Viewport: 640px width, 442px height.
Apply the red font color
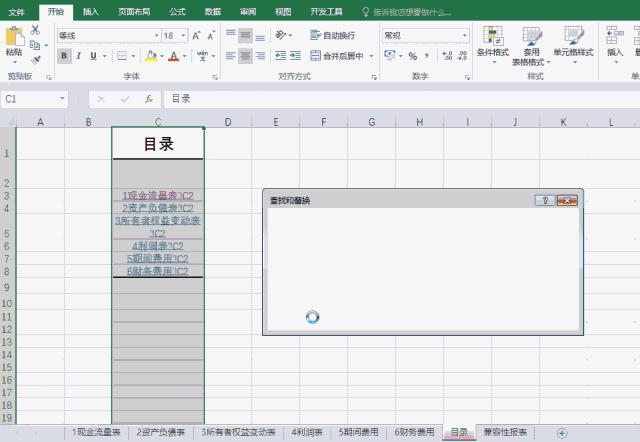coord(174,56)
